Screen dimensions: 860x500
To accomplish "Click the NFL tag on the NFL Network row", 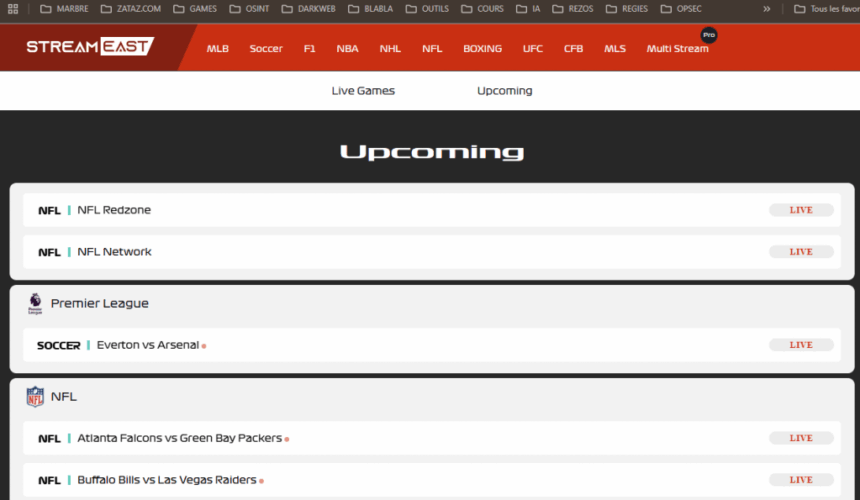I will click(x=49, y=252).
